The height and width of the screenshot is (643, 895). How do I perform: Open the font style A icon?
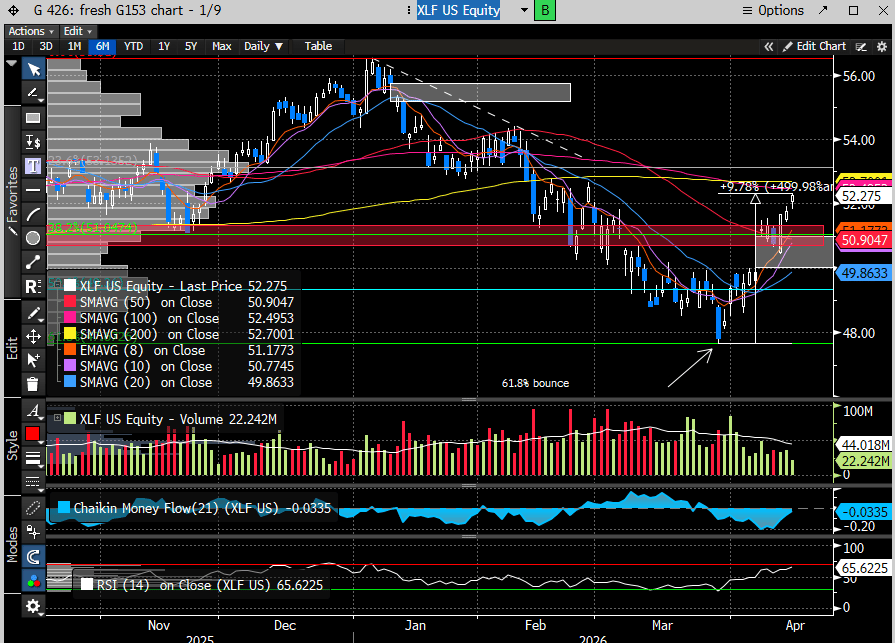(x=34, y=410)
